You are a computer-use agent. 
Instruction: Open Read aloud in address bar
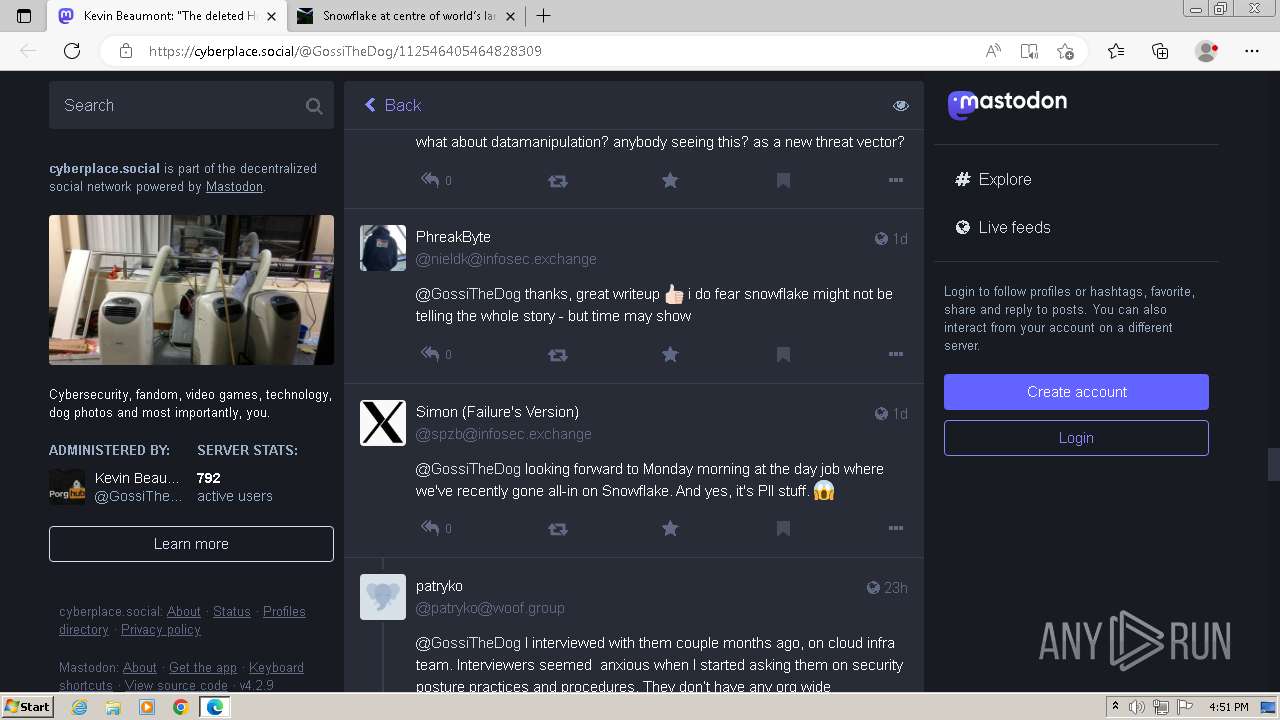[993, 51]
